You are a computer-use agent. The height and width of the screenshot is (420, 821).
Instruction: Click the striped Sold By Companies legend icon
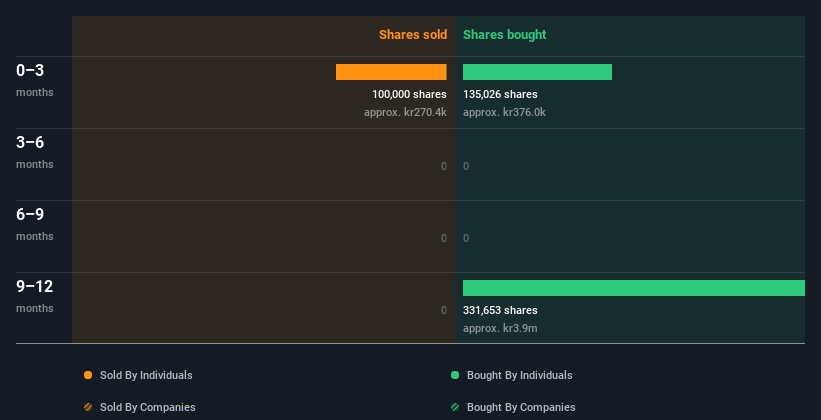(x=88, y=407)
